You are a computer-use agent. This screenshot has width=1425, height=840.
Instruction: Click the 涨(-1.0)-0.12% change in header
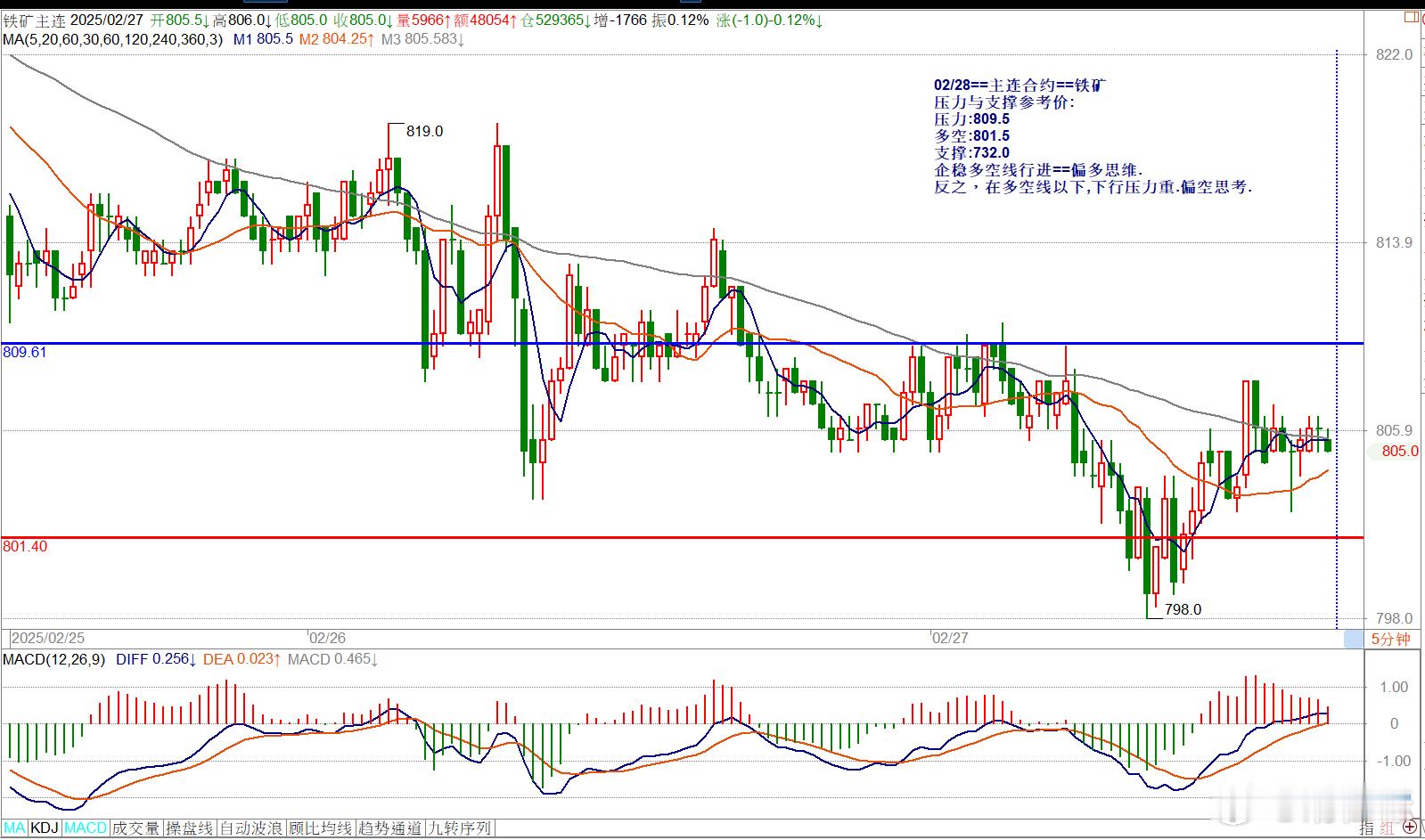769,20
